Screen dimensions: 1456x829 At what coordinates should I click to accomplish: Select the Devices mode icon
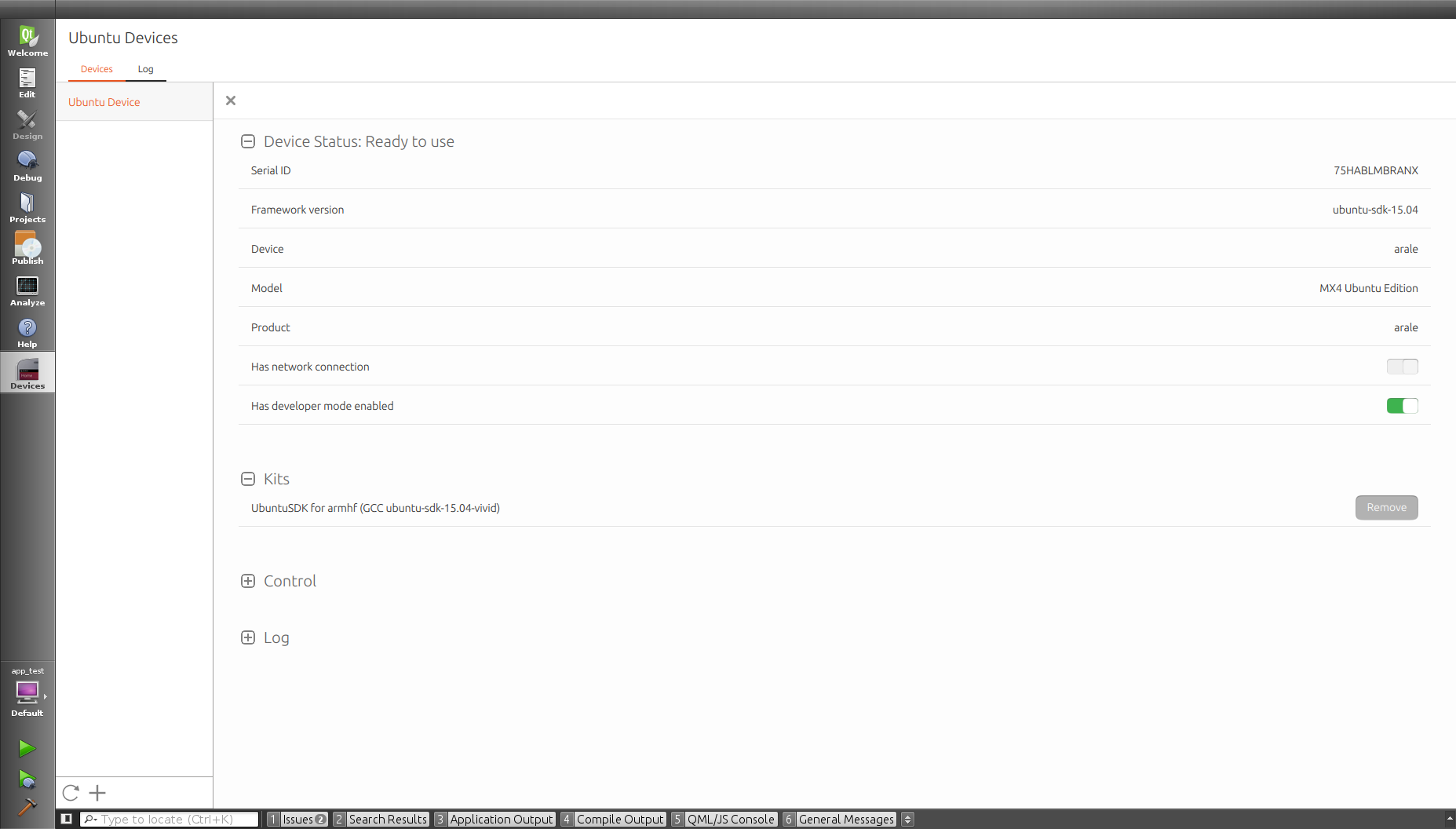click(27, 374)
